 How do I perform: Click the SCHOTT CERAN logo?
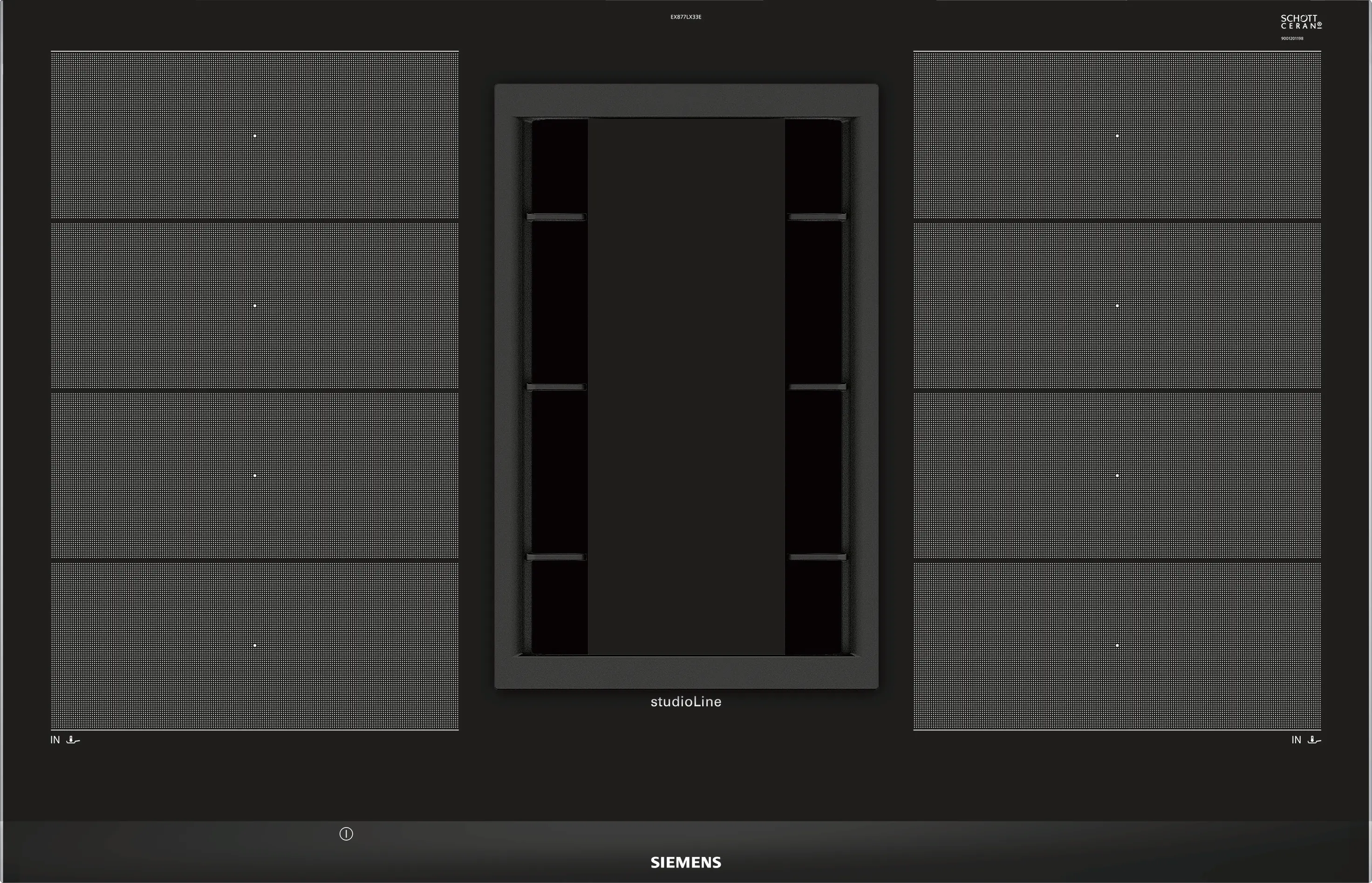click(1301, 22)
